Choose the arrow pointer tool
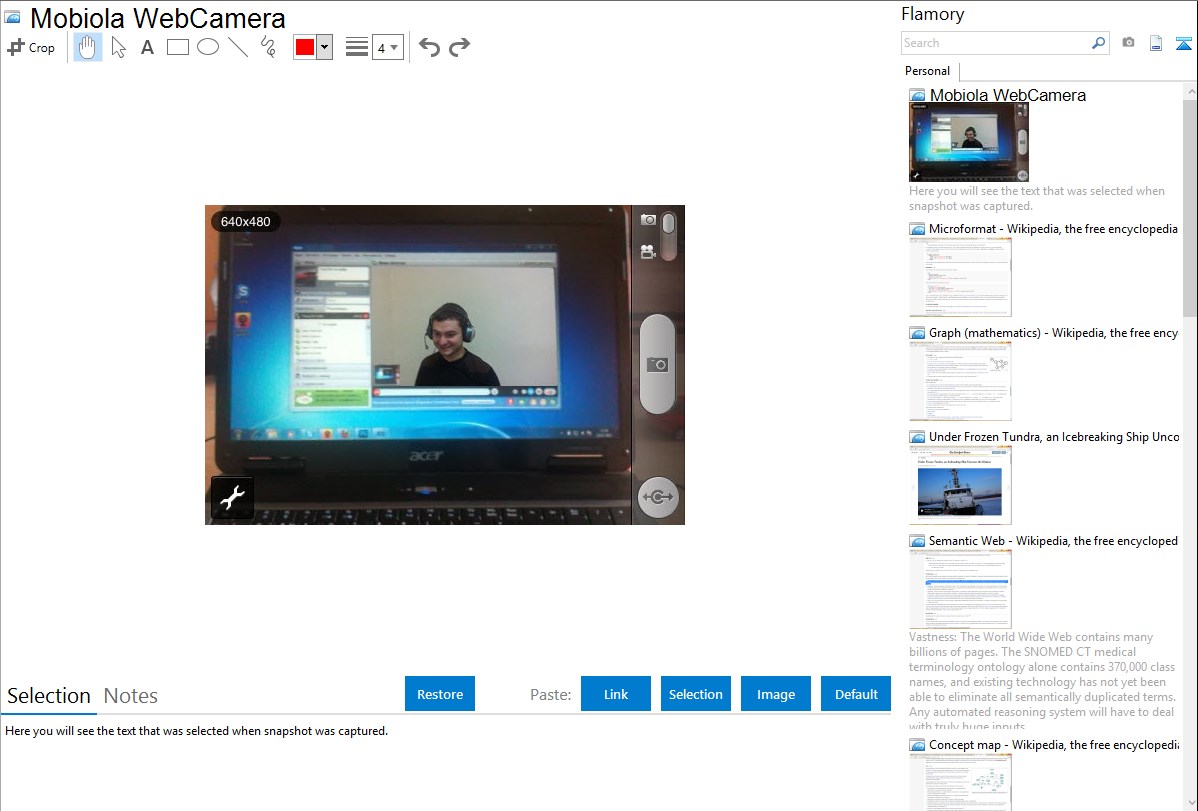 click(118, 47)
